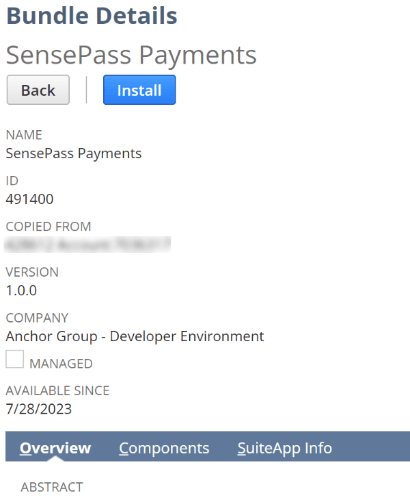Click the large SensePass Payments title
The height and width of the screenshot is (500, 410).
coord(131,55)
